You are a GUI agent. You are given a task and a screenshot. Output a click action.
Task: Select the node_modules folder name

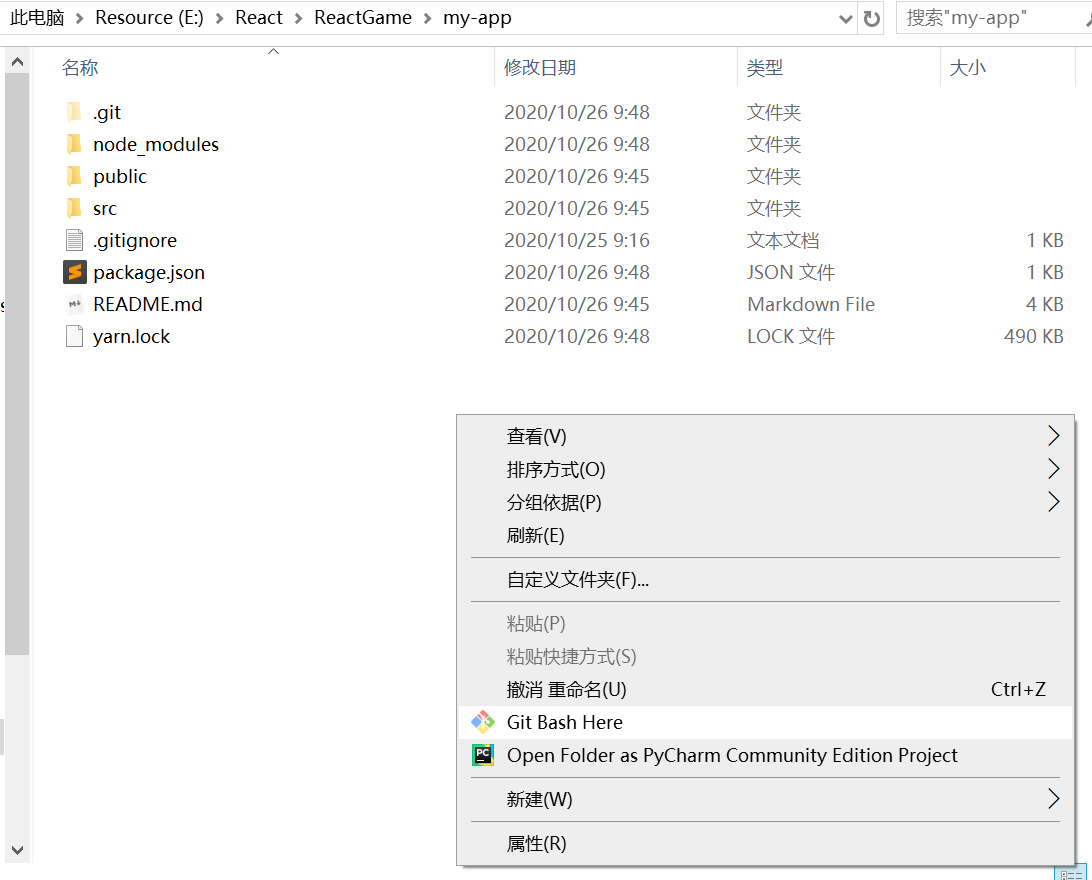coord(156,144)
